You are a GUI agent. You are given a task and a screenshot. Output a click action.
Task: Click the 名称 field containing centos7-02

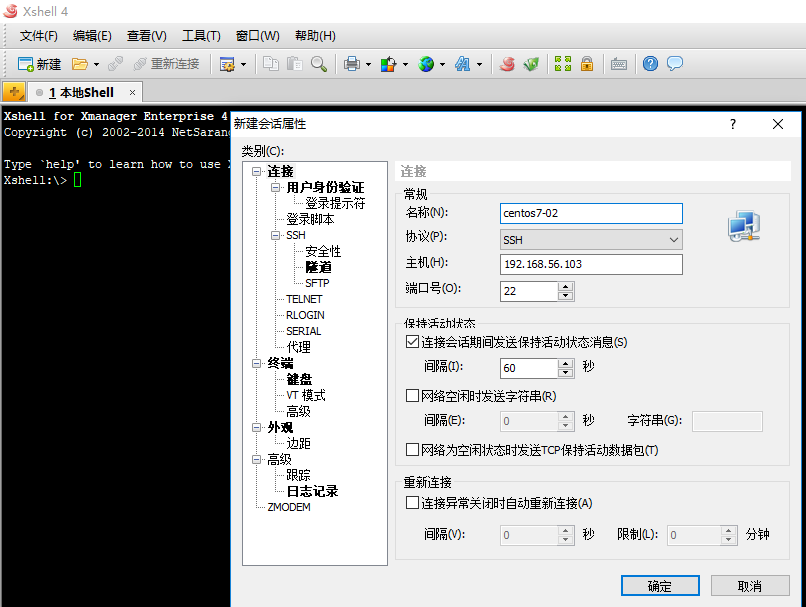pyautogui.click(x=591, y=213)
